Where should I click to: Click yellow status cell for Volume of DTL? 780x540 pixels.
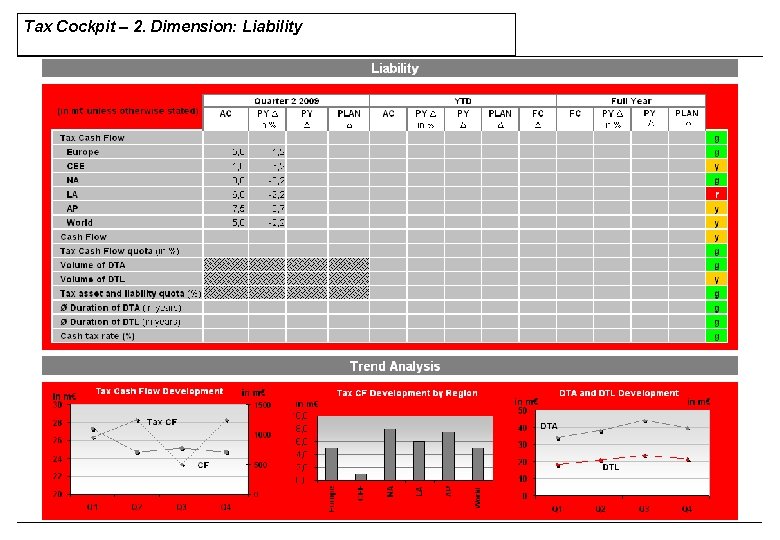point(716,279)
